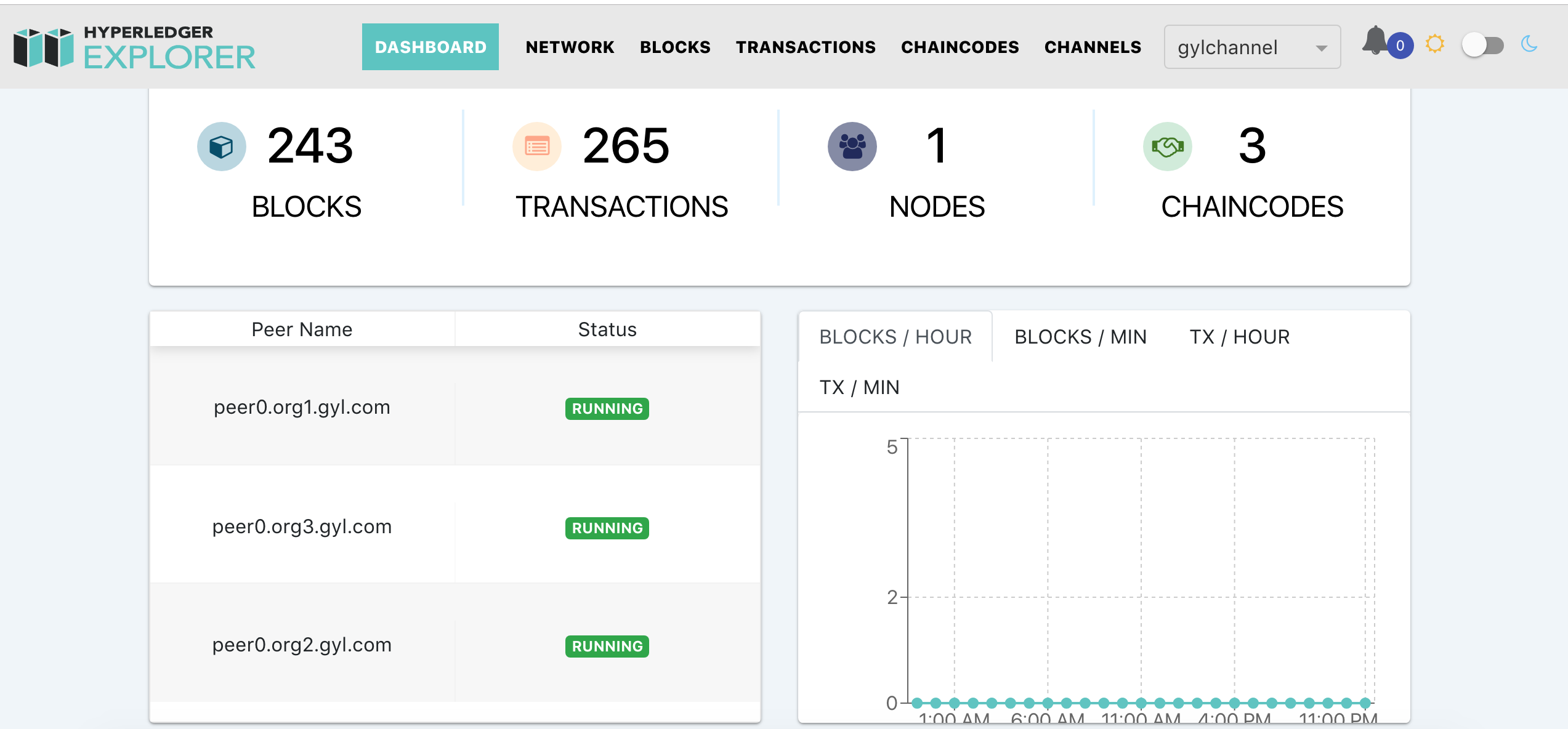The image size is (1568, 729).
Task: Select the sun light-theme icon
Action: coord(1436,44)
